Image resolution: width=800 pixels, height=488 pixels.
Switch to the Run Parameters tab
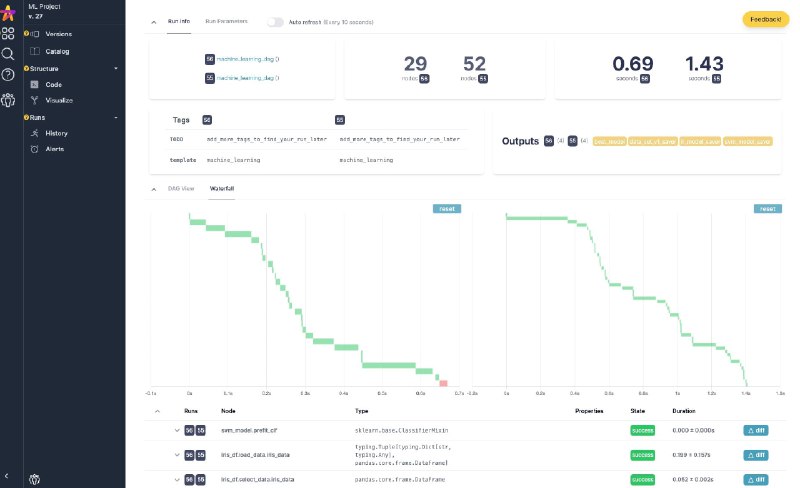click(226, 21)
